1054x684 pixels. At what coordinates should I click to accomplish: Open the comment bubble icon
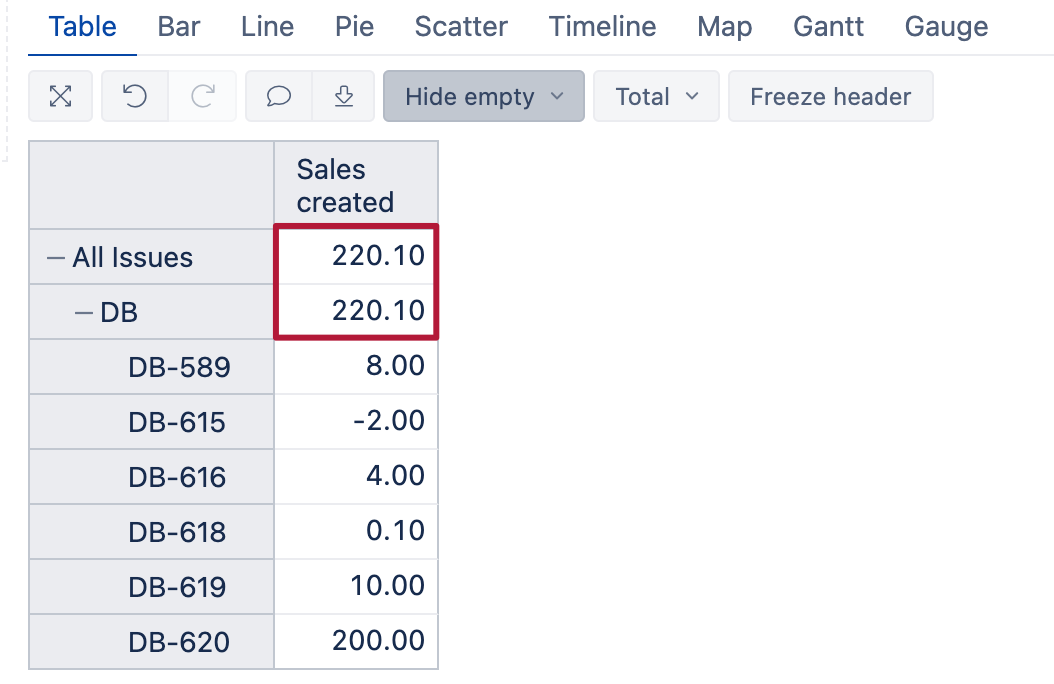(279, 96)
